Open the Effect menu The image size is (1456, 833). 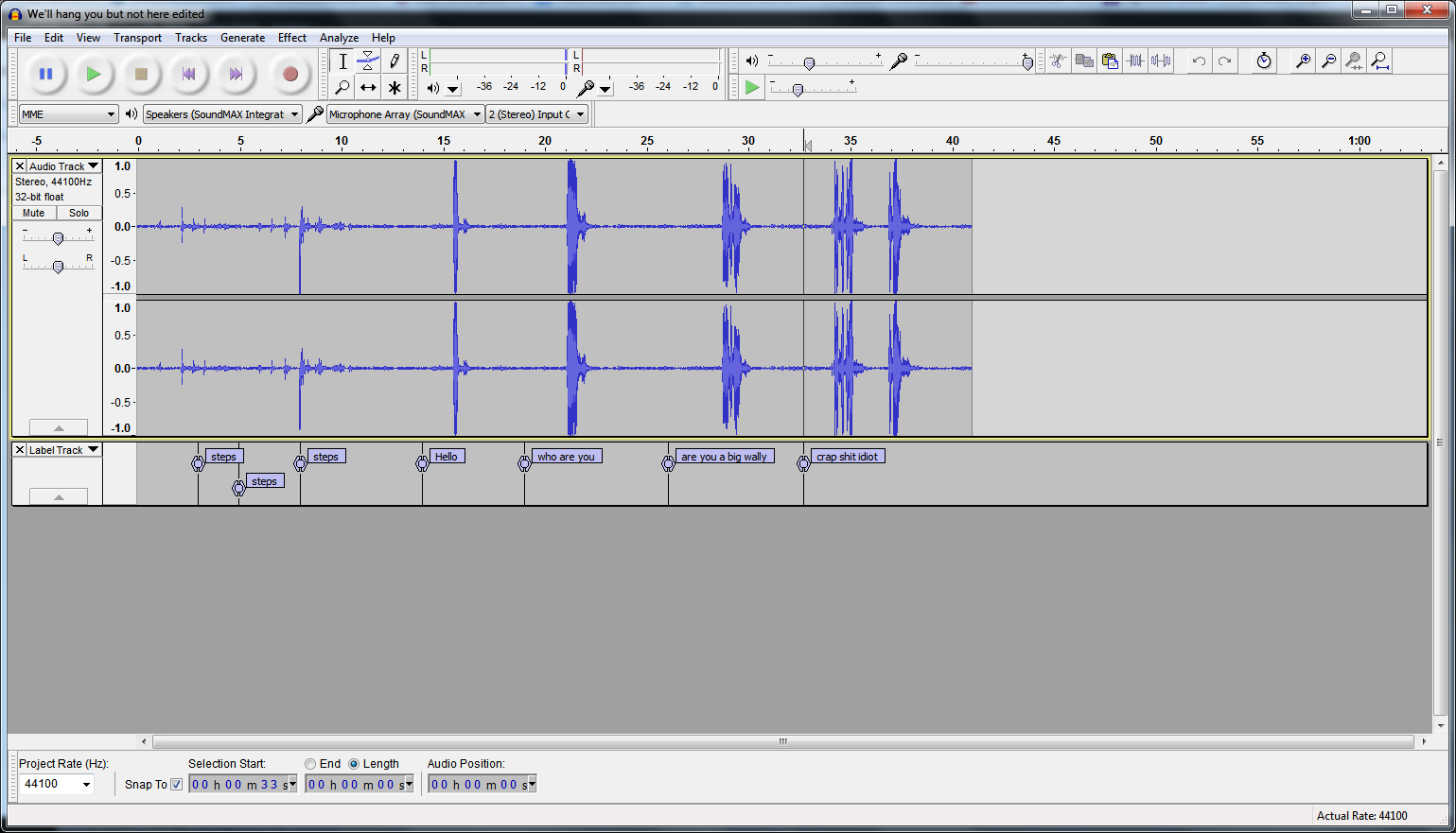pyautogui.click(x=291, y=38)
